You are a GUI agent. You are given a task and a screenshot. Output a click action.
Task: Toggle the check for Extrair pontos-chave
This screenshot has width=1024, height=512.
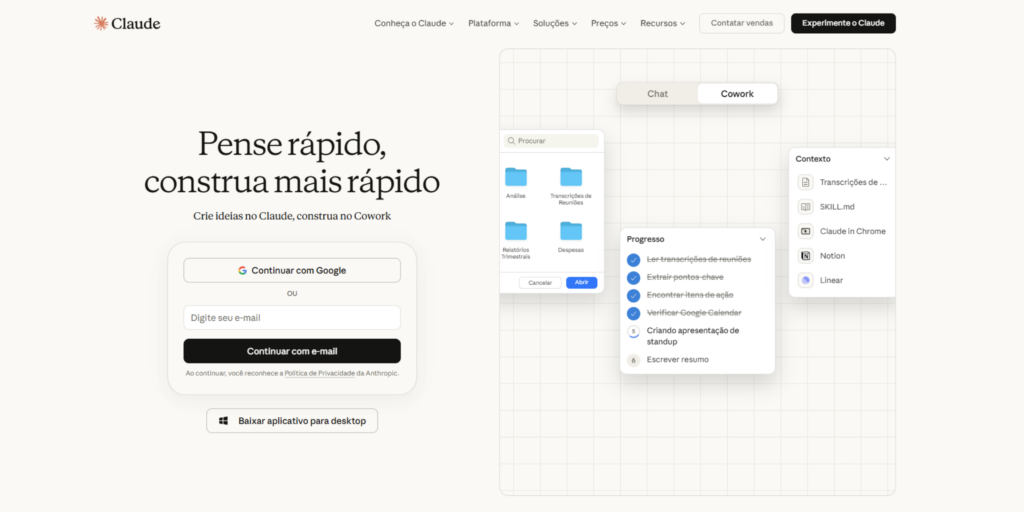633,278
